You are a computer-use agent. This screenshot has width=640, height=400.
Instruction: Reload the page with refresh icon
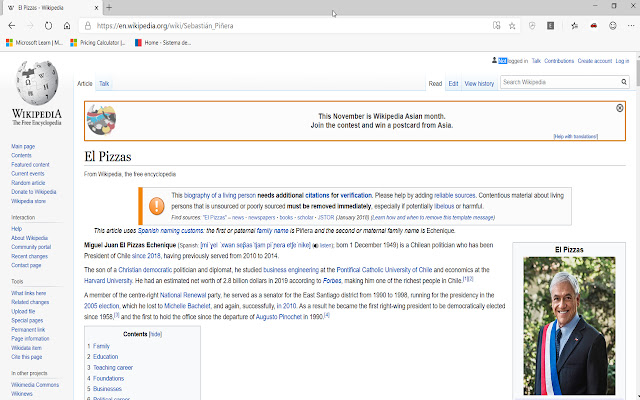coord(48,26)
